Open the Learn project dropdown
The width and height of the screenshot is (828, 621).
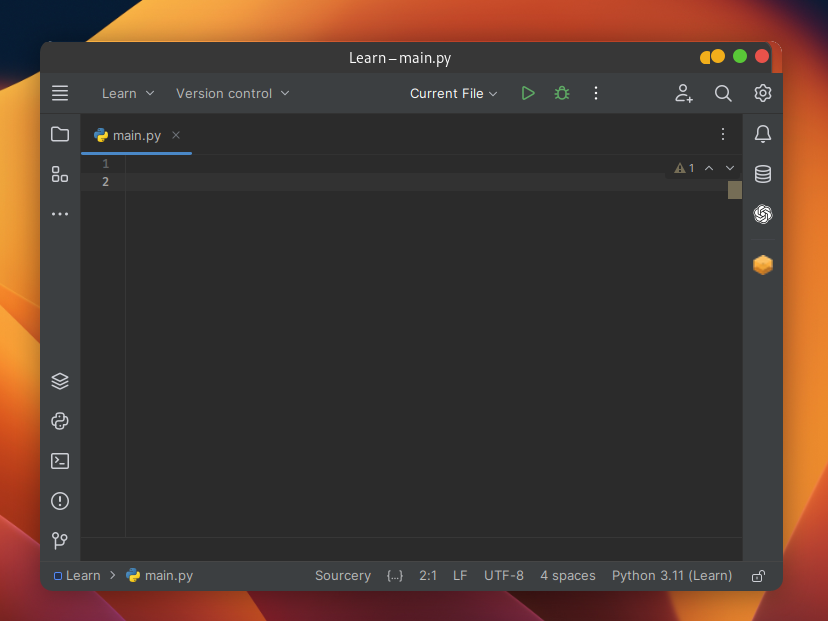[x=127, y=93]
